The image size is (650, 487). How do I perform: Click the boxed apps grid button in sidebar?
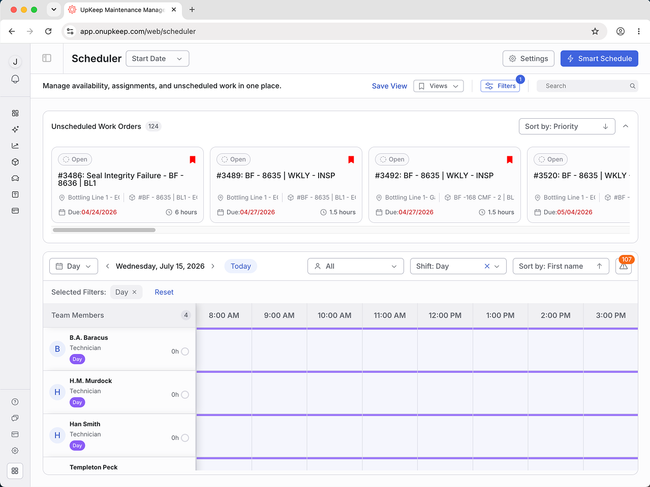(15, 471)
